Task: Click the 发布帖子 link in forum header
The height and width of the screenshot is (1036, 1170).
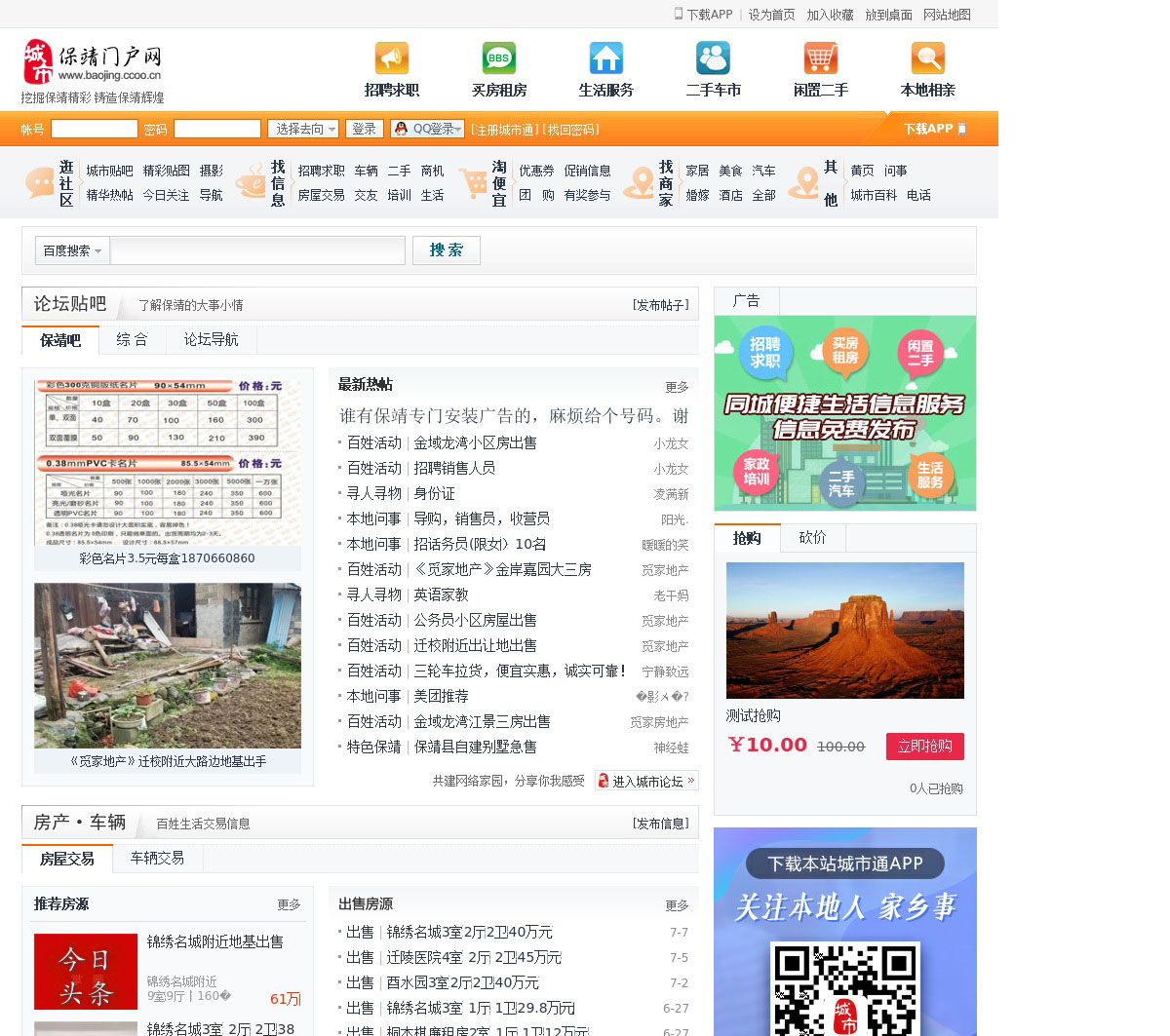Action: pos(660,305)
